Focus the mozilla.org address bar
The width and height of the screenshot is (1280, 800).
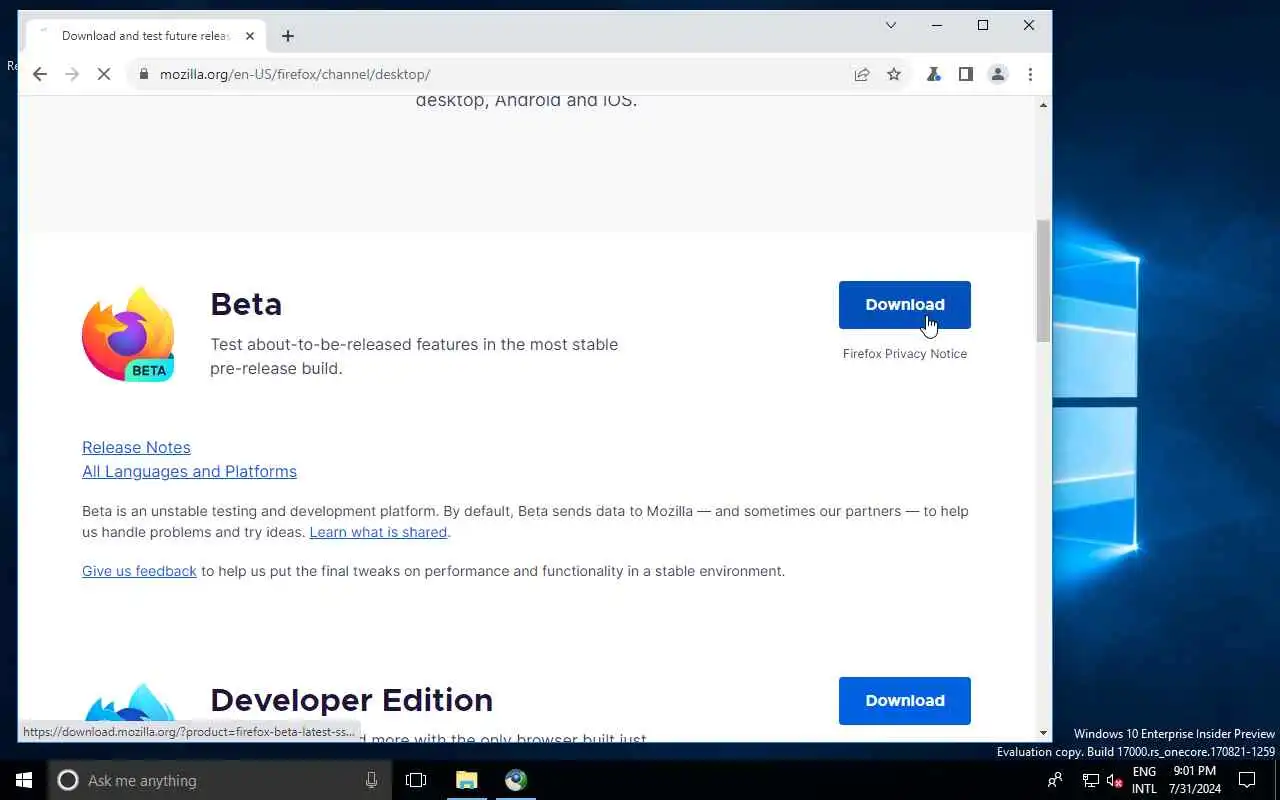tap(500, 74)
